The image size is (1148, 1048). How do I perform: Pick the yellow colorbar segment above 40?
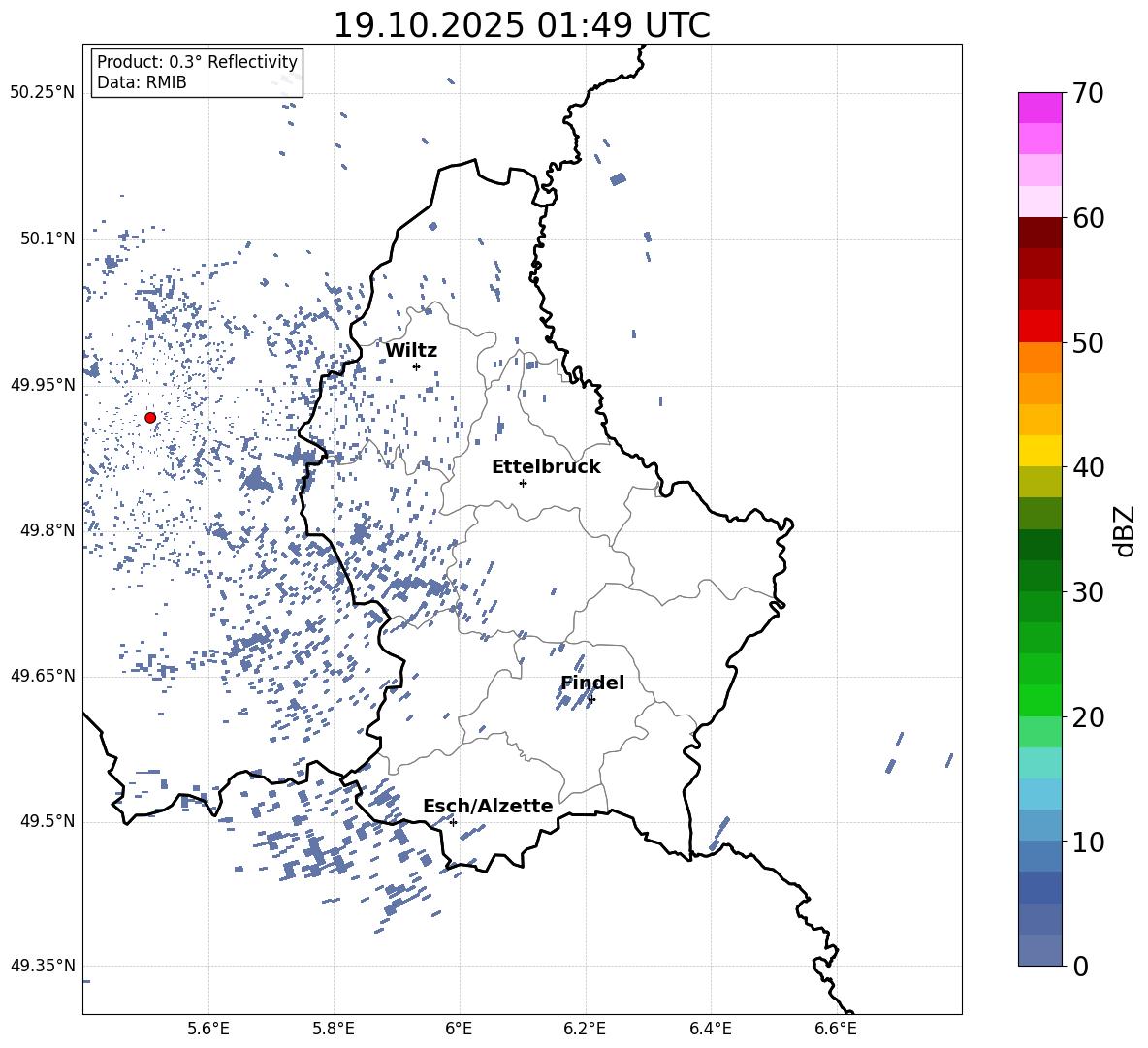point(1040,451)
